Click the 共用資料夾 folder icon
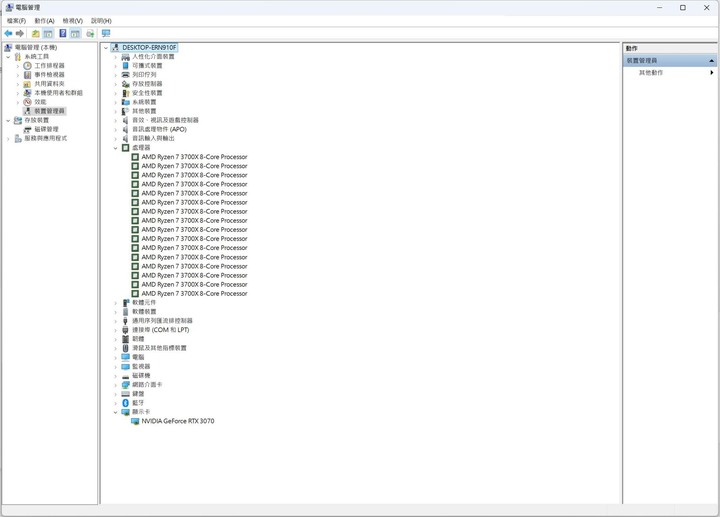720x517 pixels. (28, 84)
